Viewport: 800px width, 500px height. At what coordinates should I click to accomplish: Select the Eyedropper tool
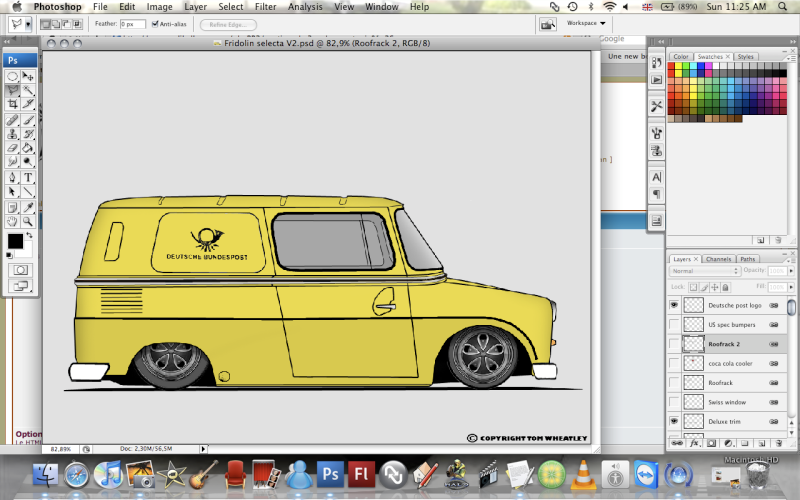(28, 208)
